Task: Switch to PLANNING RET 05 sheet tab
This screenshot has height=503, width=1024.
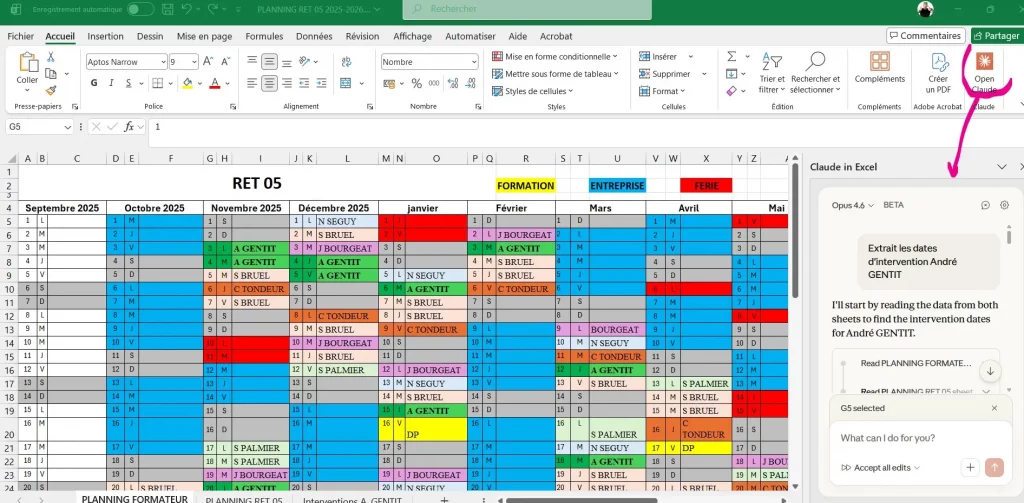Action: tap(243, 498)
